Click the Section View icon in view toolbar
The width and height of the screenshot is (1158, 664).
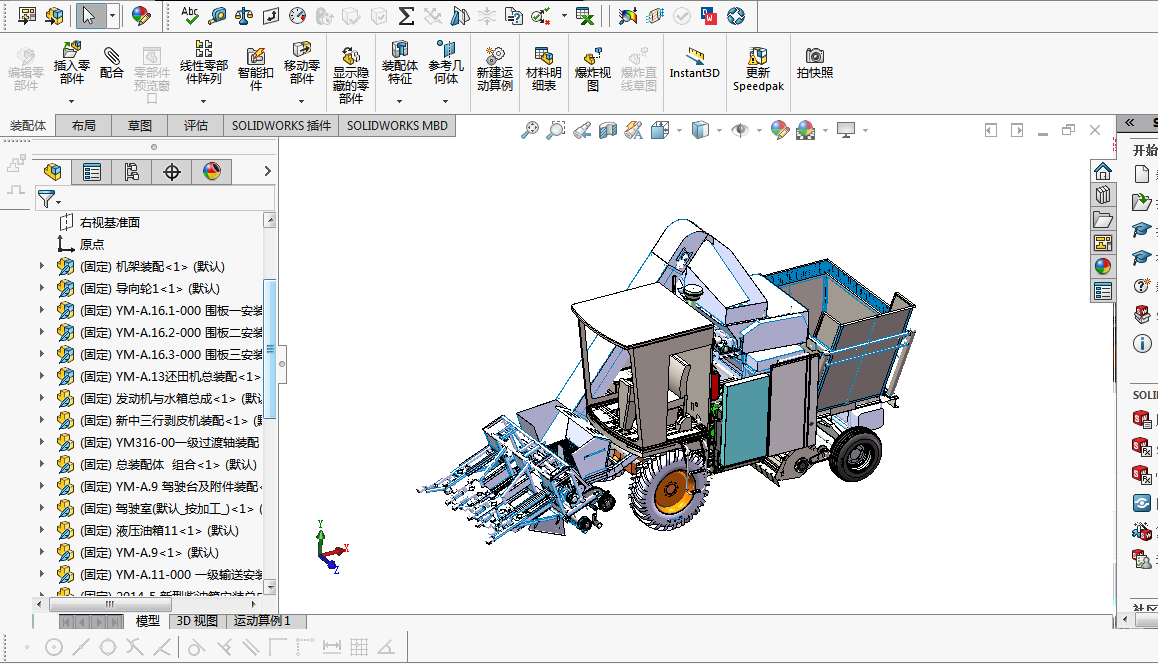(607, 130)
